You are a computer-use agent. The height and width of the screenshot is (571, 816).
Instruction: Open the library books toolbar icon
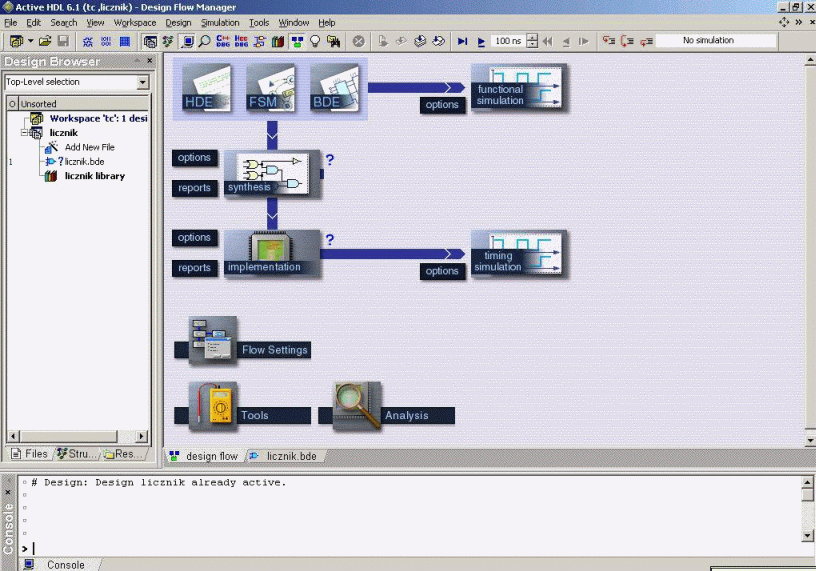click(x=278, y=41)
